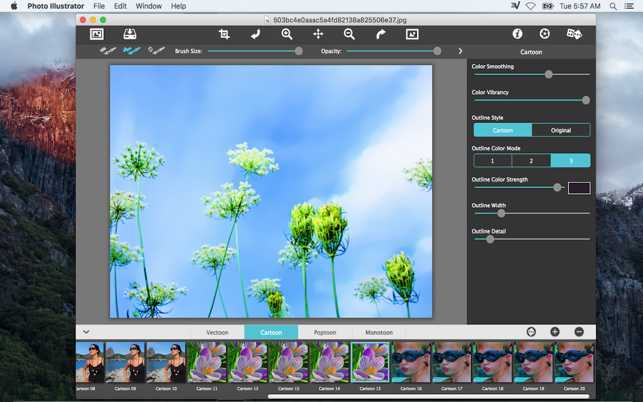Image resolution: width=643 pixels, height=402 pixels.
Task: Click the Outline Width slider handle
Action: click(501, 213)
